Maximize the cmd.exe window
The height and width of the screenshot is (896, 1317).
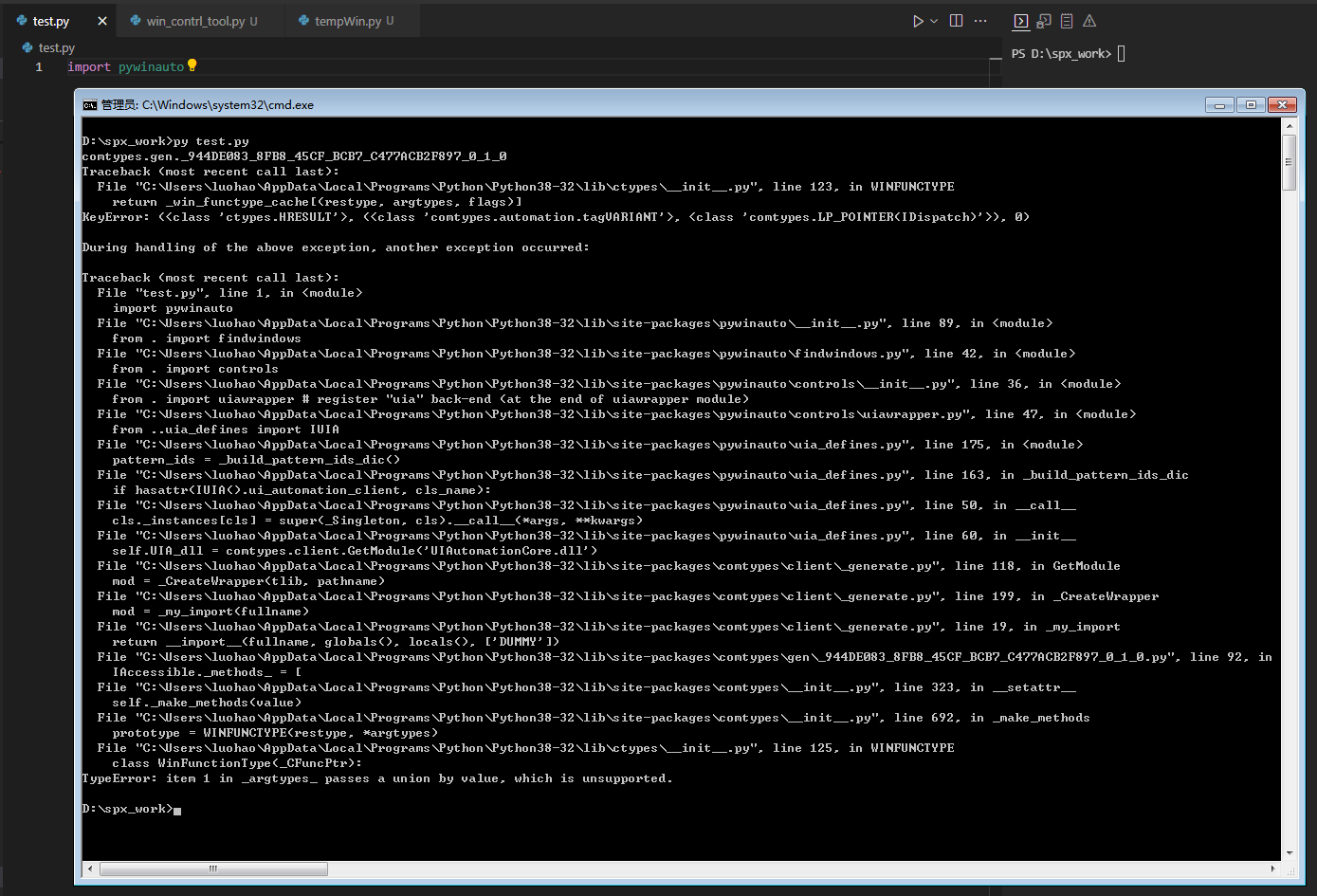pos(1252,104)
